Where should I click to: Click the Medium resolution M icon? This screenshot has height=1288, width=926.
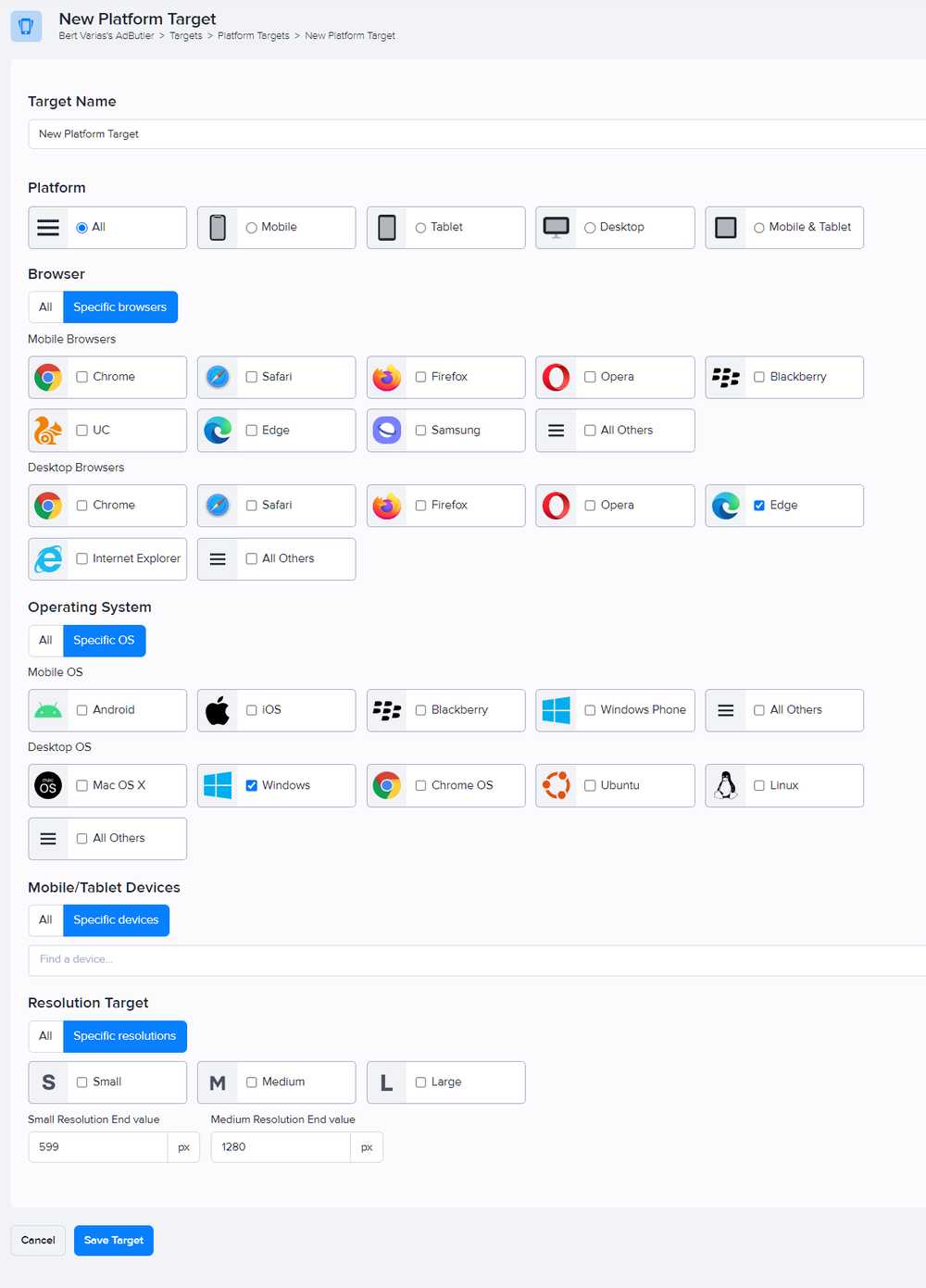[x=218, y=1082]
